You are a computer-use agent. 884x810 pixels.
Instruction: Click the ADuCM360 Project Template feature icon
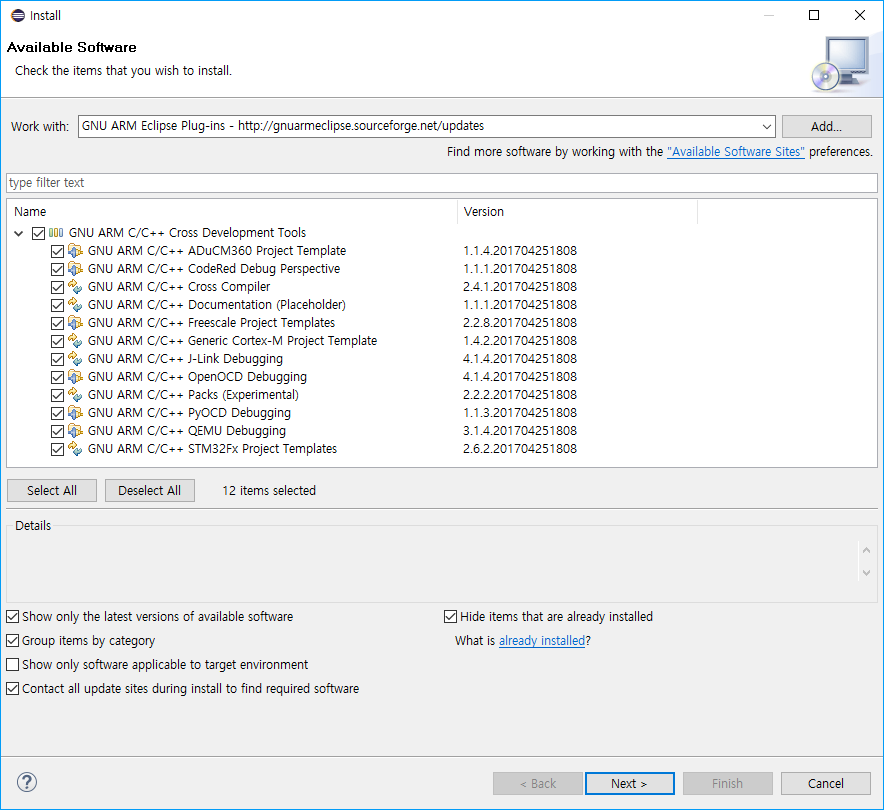[x=75, y=250]
